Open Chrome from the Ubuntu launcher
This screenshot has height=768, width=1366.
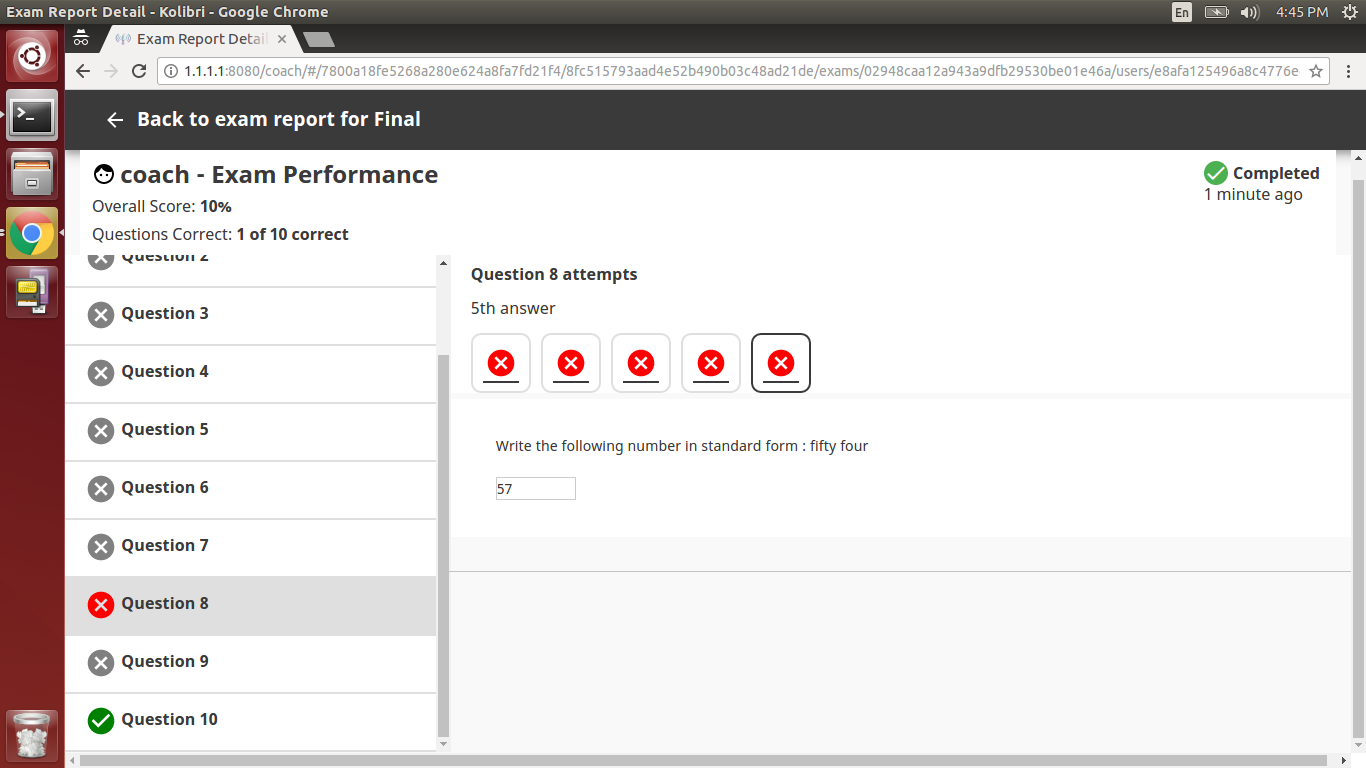[32, 232]
